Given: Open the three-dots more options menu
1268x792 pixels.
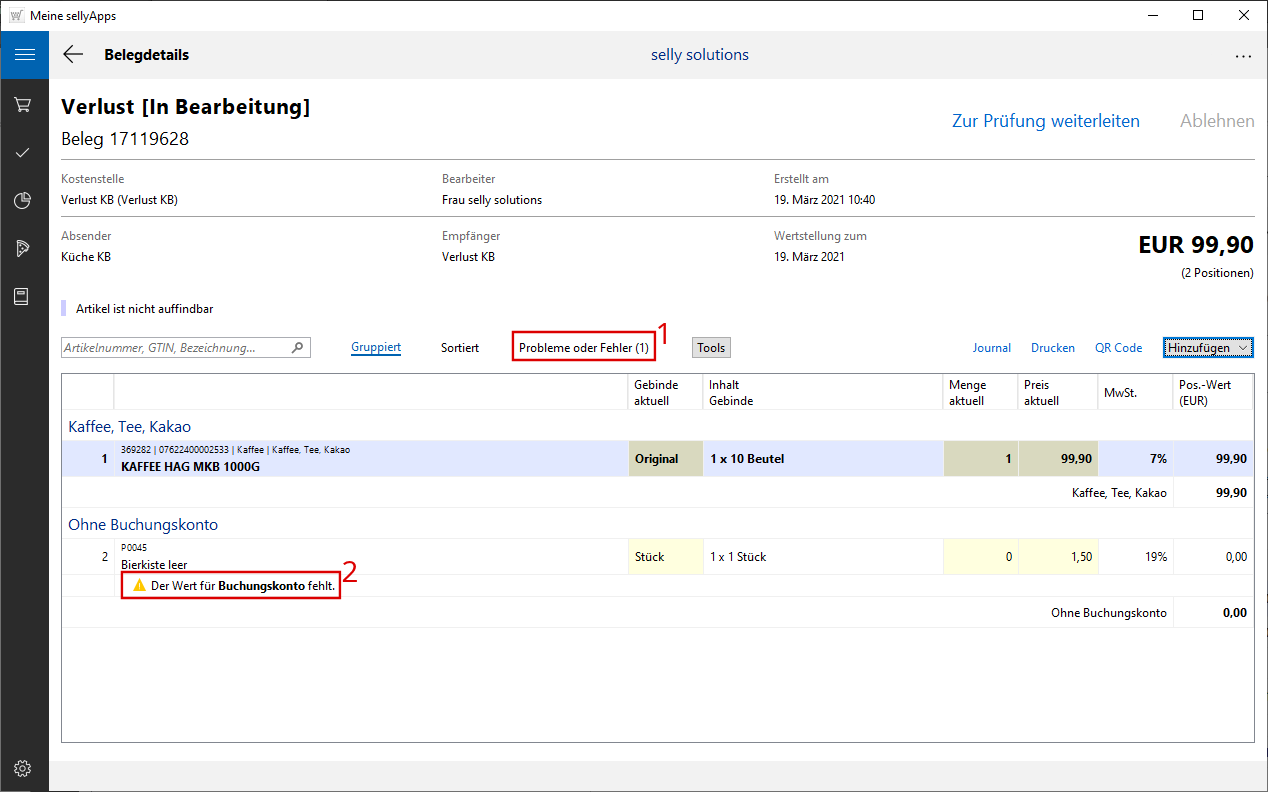Looking at the screenshot, I should tap(1243, 56).
